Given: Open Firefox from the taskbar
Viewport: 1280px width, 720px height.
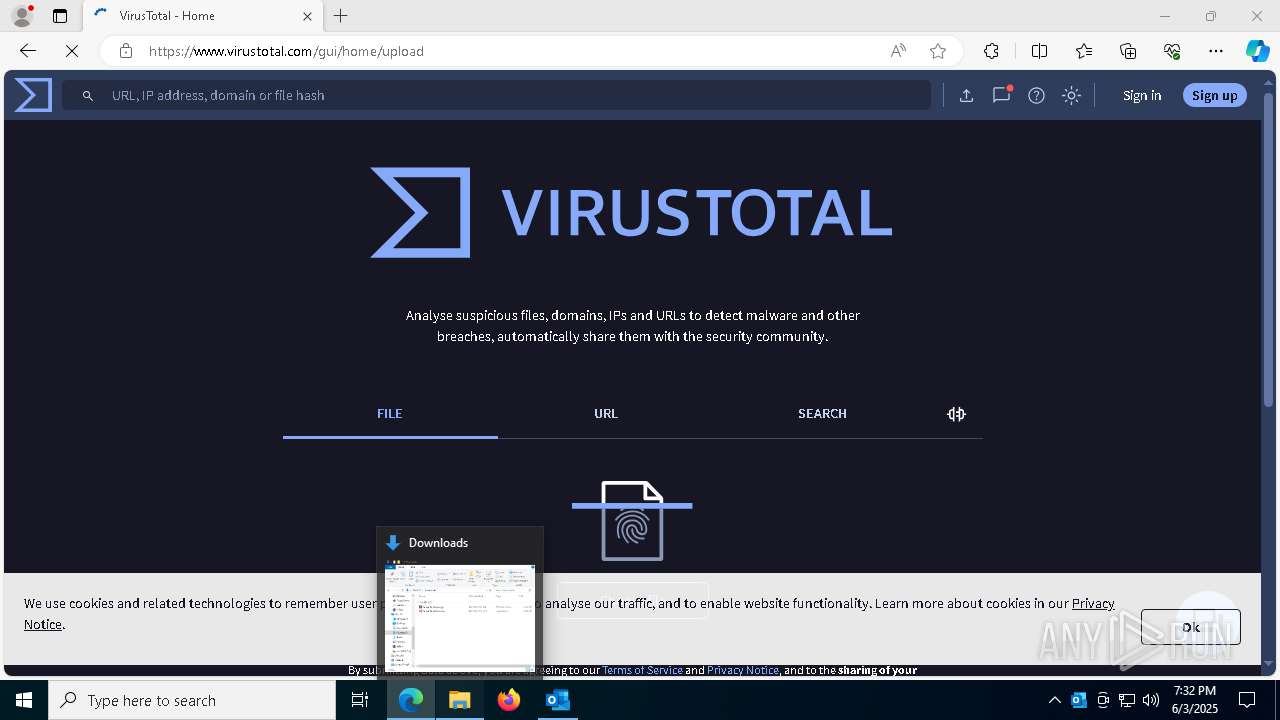Looking at the screenshot, I should point(509,700).
